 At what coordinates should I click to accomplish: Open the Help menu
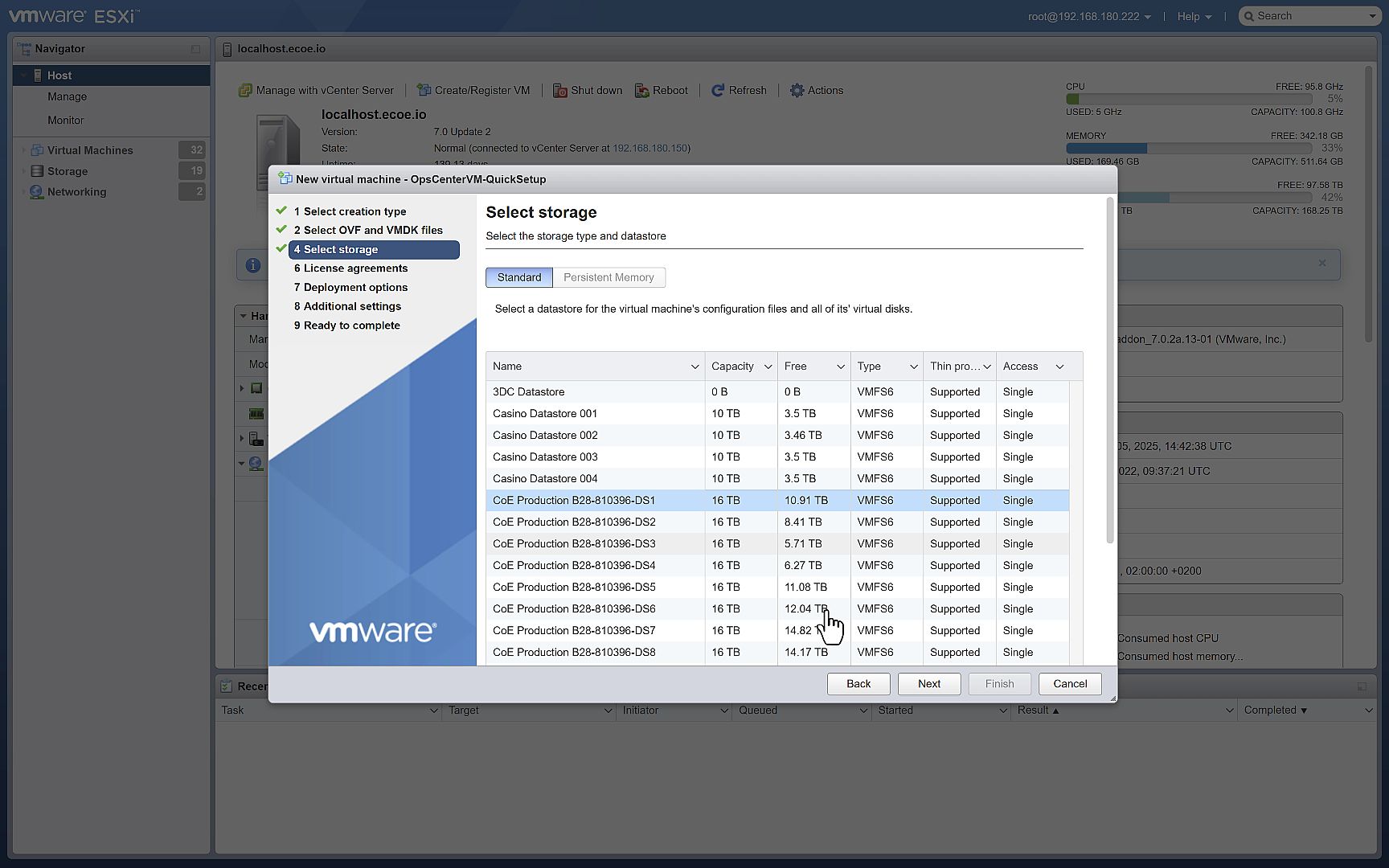coord(1194,16)
